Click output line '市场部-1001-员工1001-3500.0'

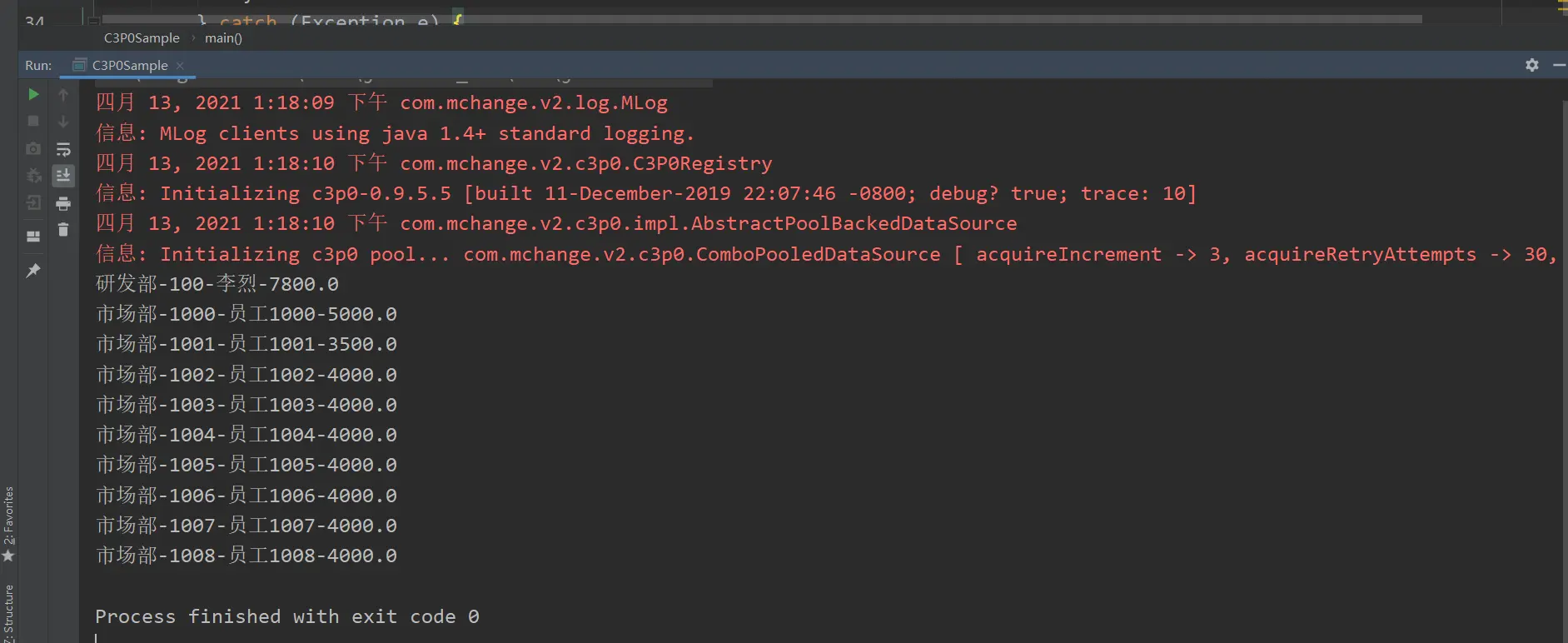(x=246, y=344)
